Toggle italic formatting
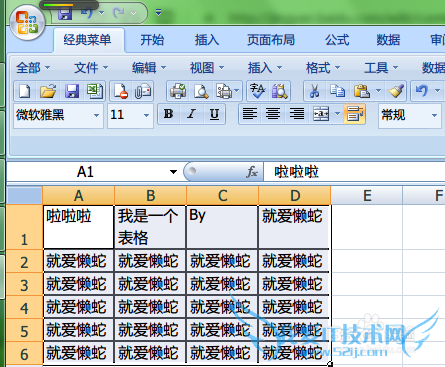This screenshot has width=445, height=367. (191, 114)
